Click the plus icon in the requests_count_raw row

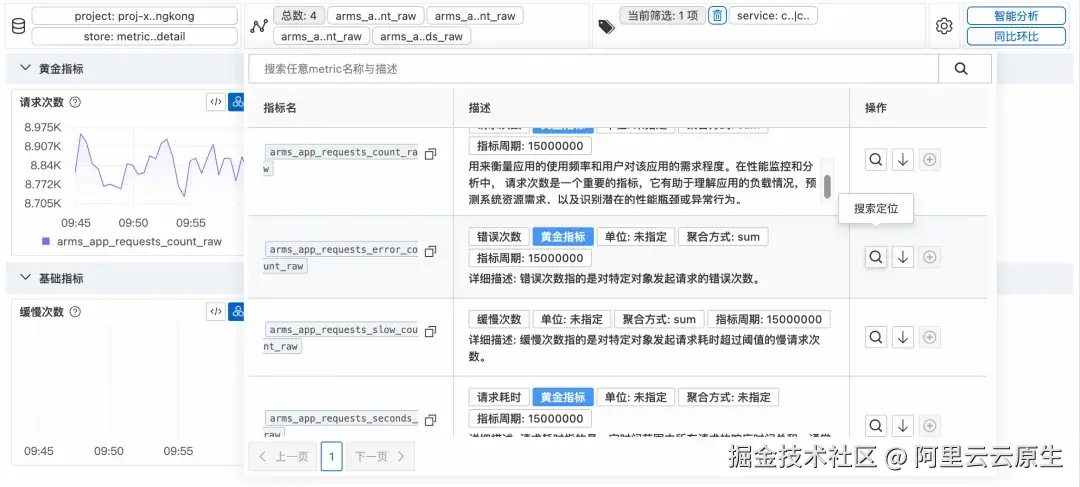[930, 160]
